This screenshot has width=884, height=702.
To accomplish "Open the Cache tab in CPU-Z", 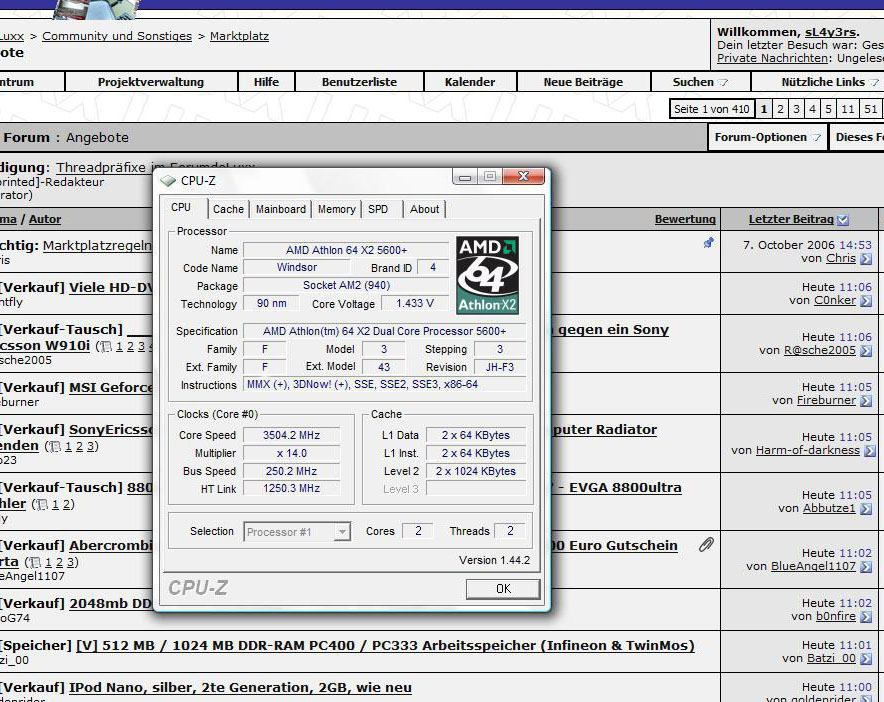I will click(x=228, y=209).
